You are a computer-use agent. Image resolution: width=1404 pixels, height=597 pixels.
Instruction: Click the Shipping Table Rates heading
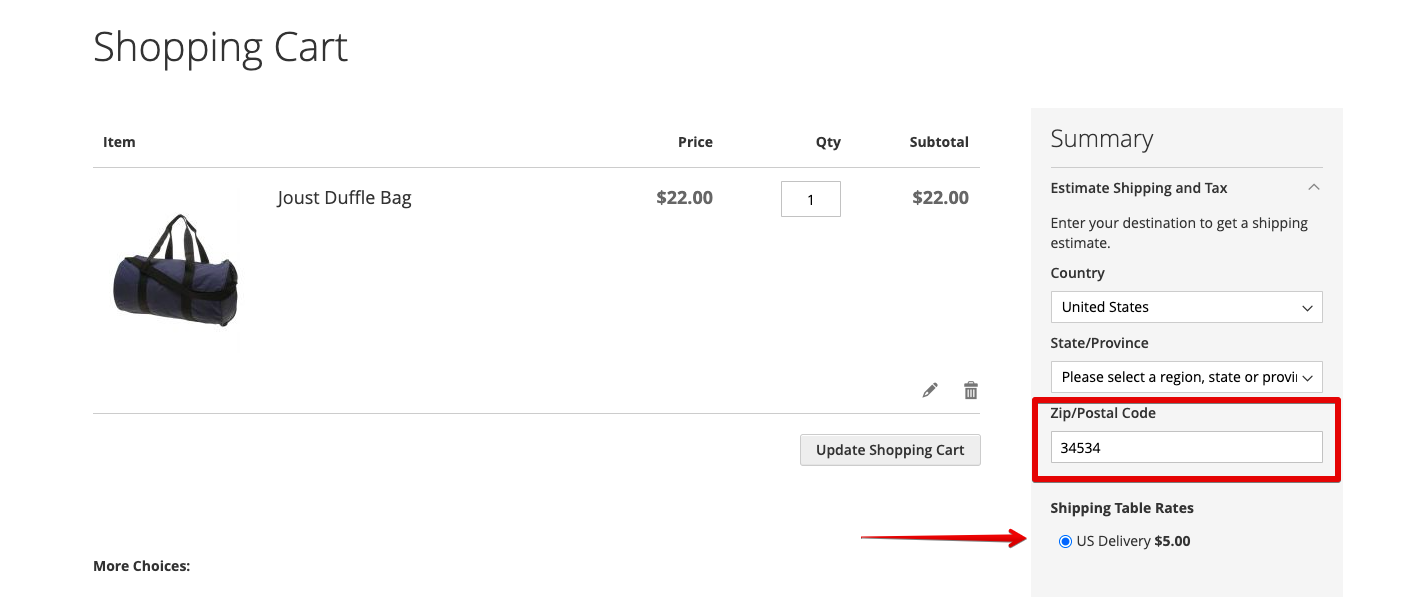1122,508
